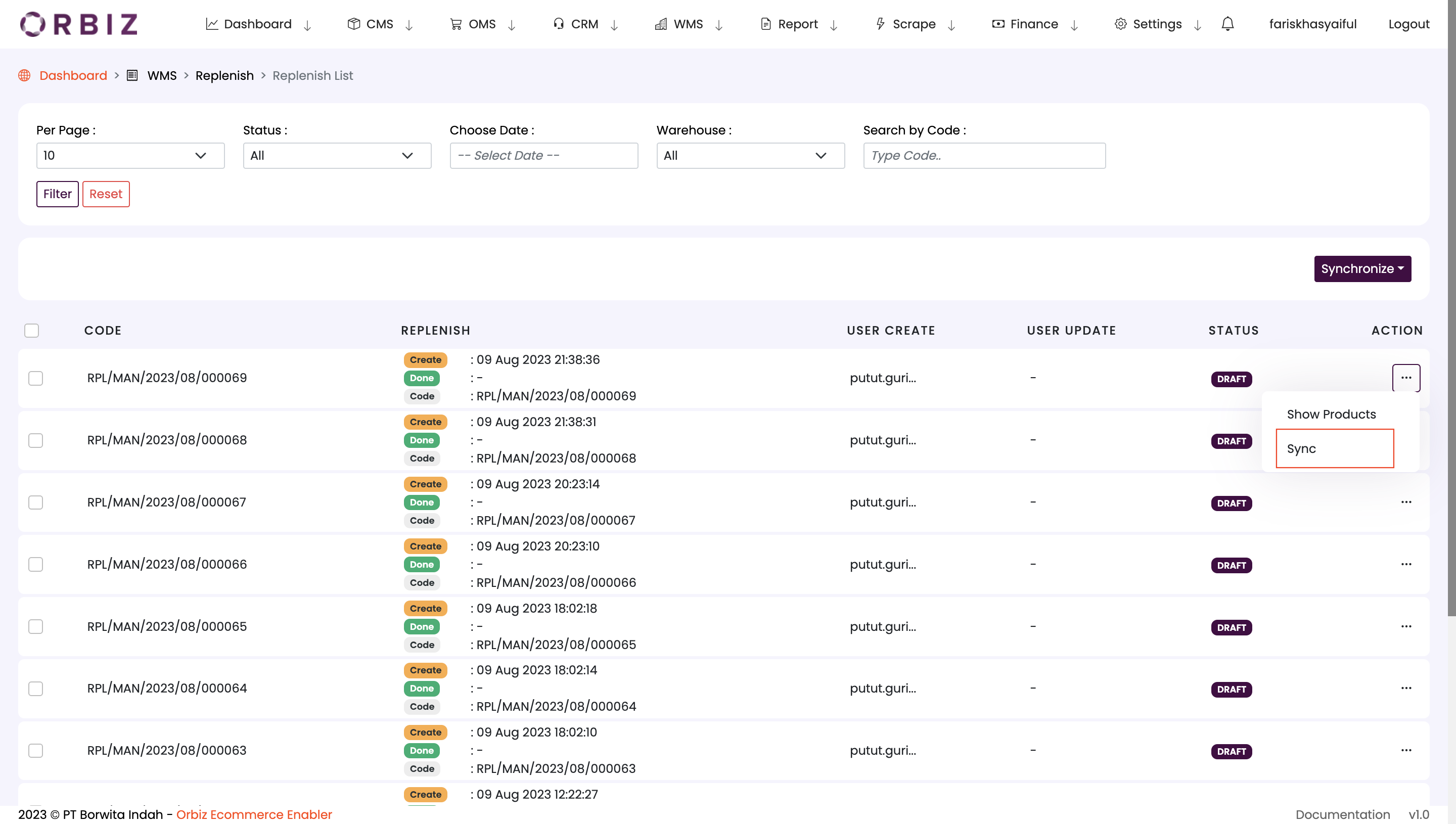Click Create badge in row 000069
Screen dimensions: 1456x824
426,360
